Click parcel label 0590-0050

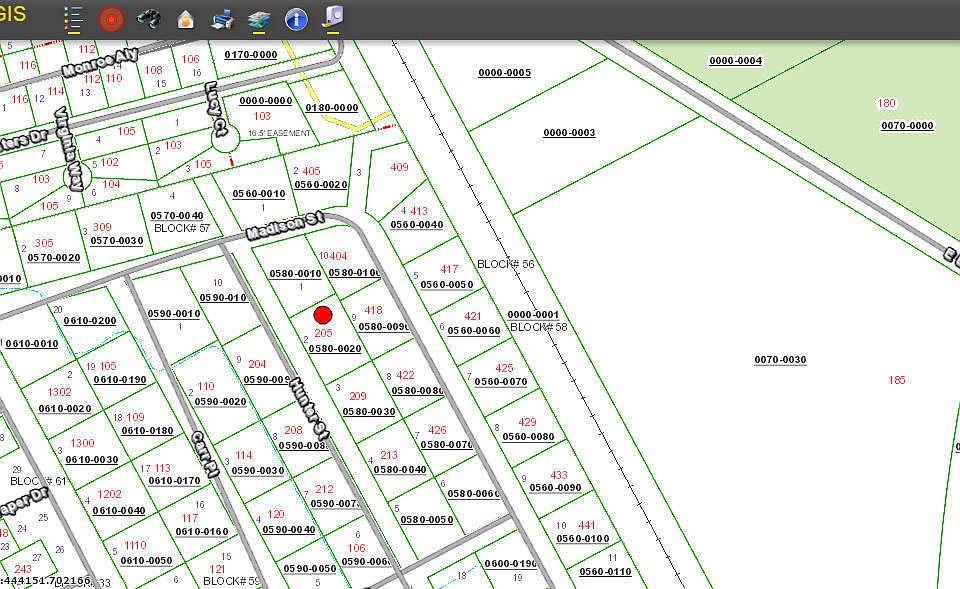(310, 569)
